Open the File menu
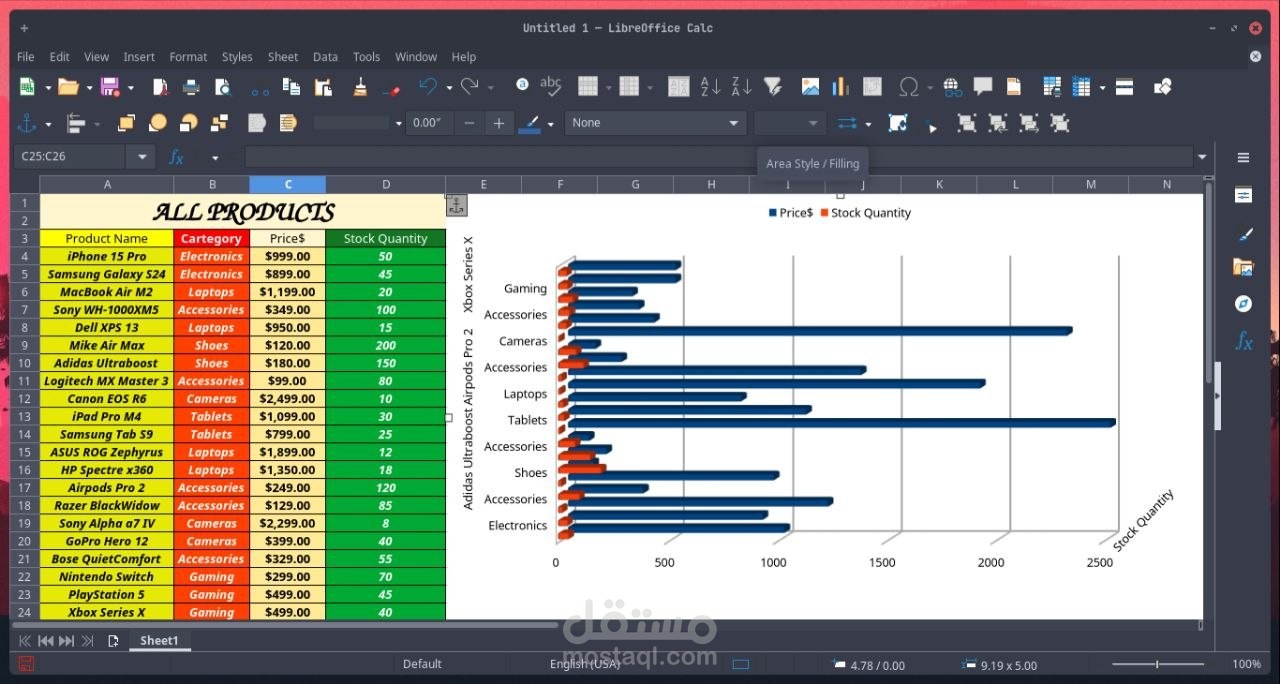1280x684 pixels. [25, 57]
